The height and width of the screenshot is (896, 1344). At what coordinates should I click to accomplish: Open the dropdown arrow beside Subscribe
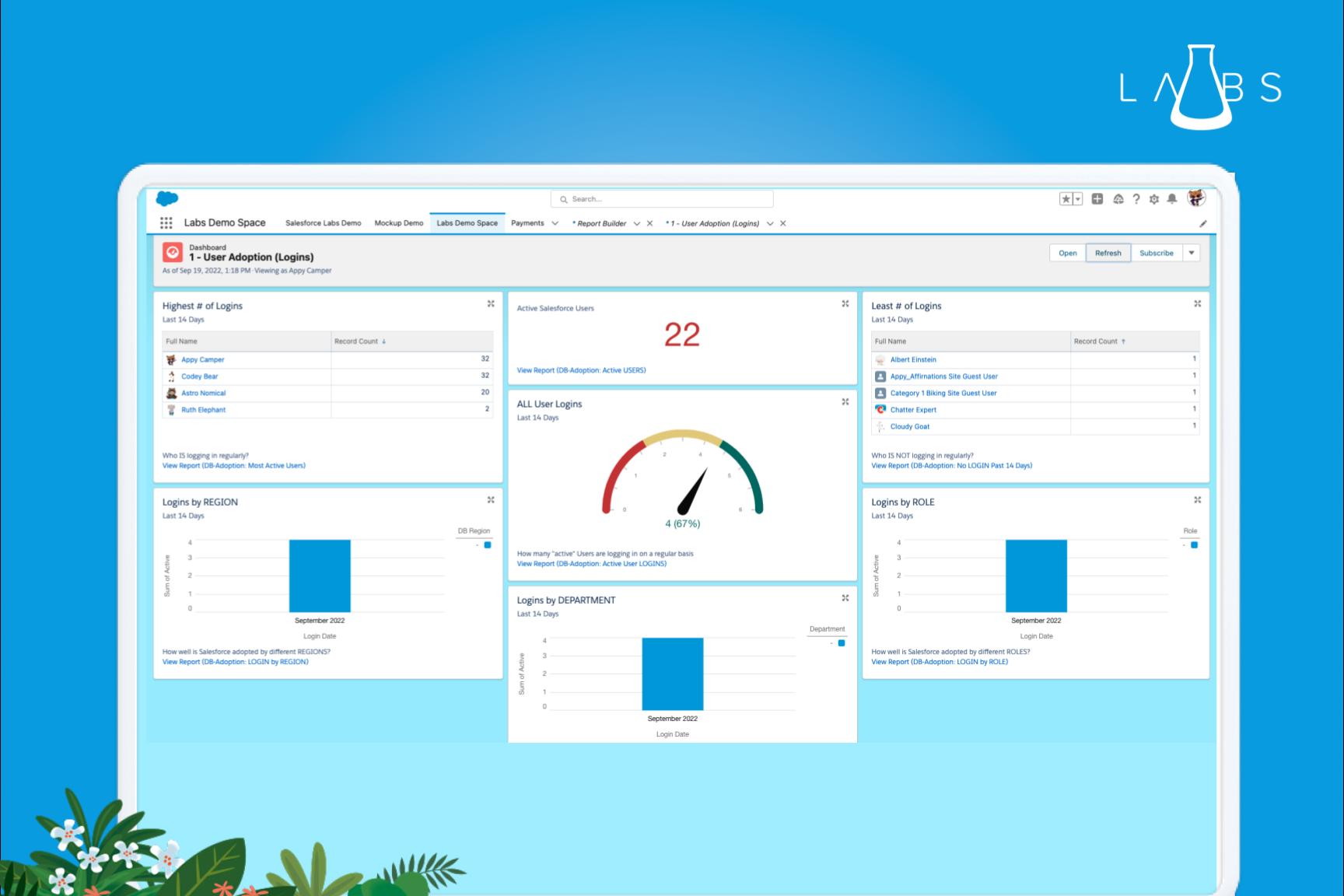click(1192, 253)
